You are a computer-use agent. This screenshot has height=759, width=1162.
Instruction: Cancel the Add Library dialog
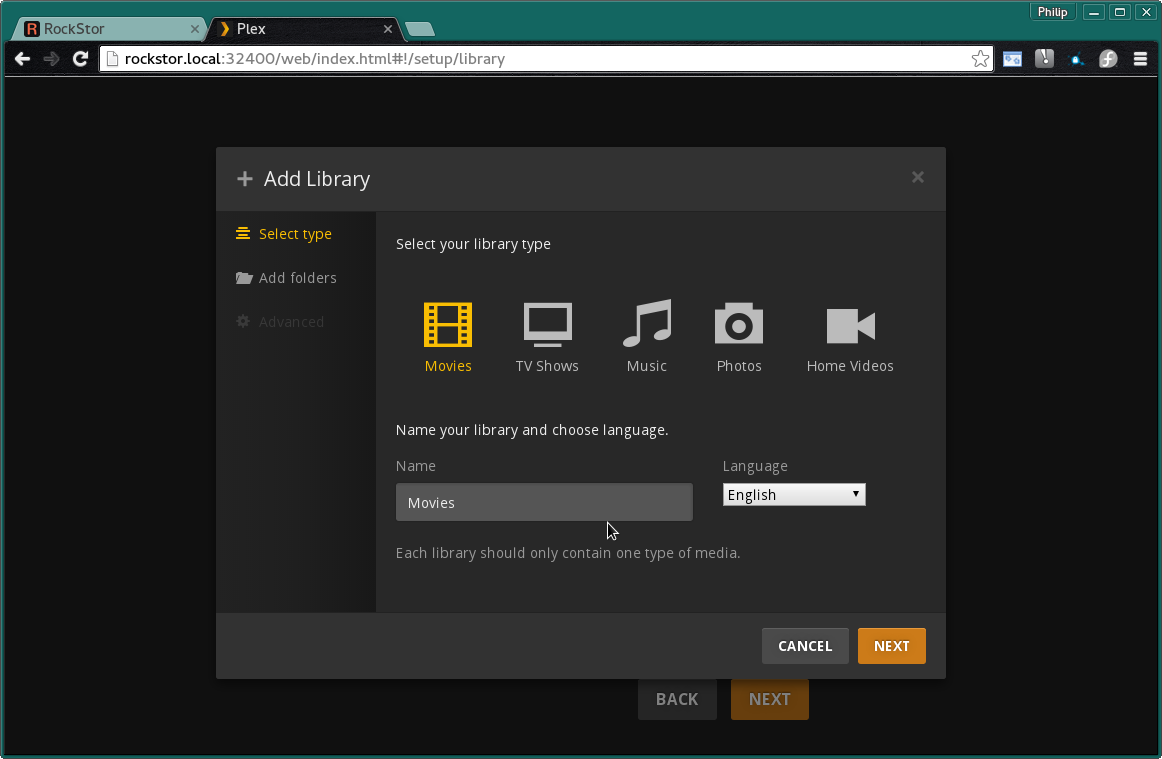click(x=805, y=646)
